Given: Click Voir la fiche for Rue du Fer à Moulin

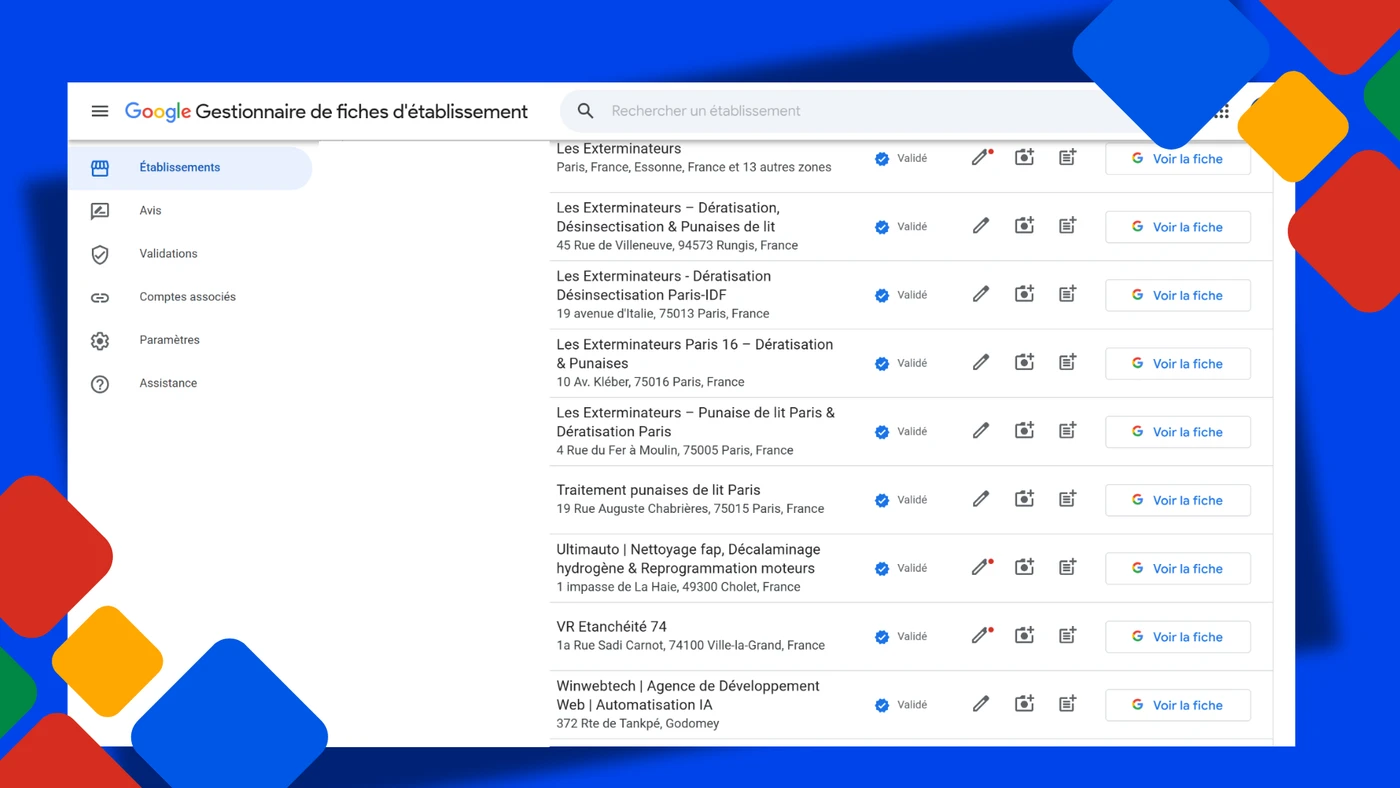Looking at the screenshot, I should click(1178, 432).
